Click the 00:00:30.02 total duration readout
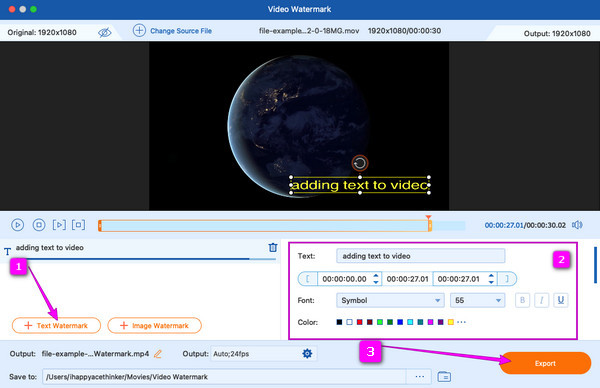 coord(546,225)
